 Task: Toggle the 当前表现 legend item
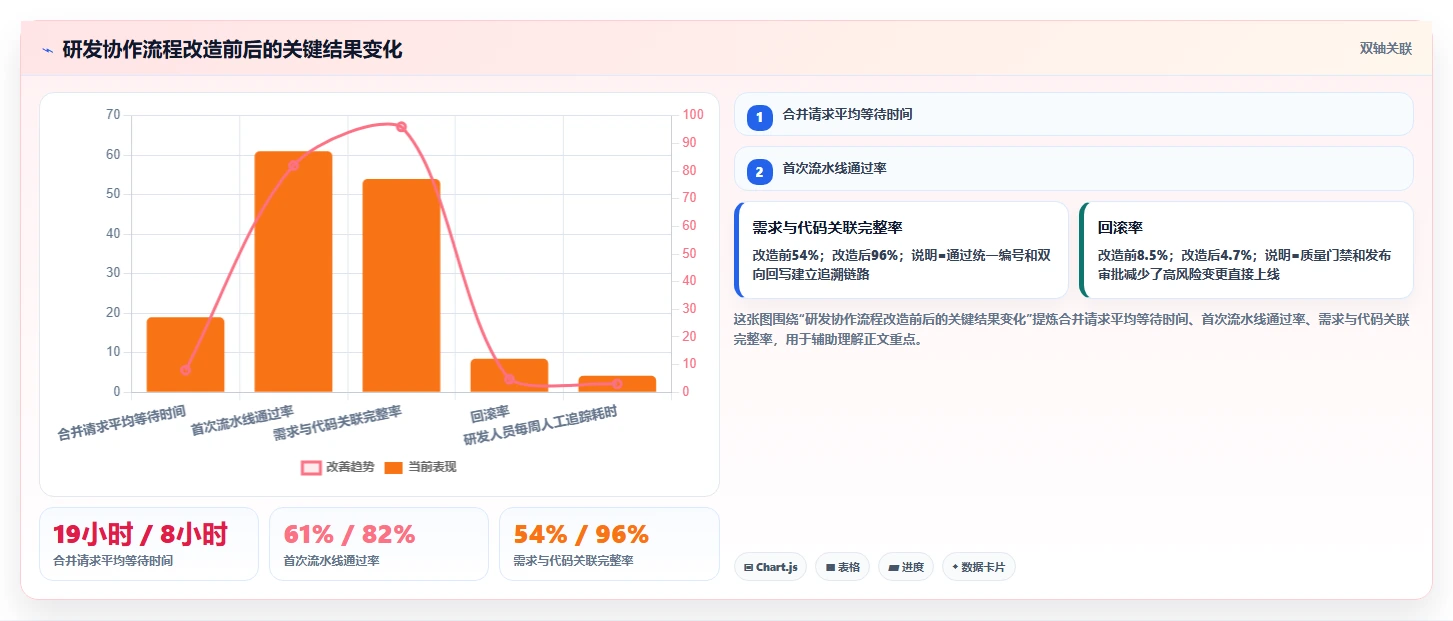pos(420,467)
